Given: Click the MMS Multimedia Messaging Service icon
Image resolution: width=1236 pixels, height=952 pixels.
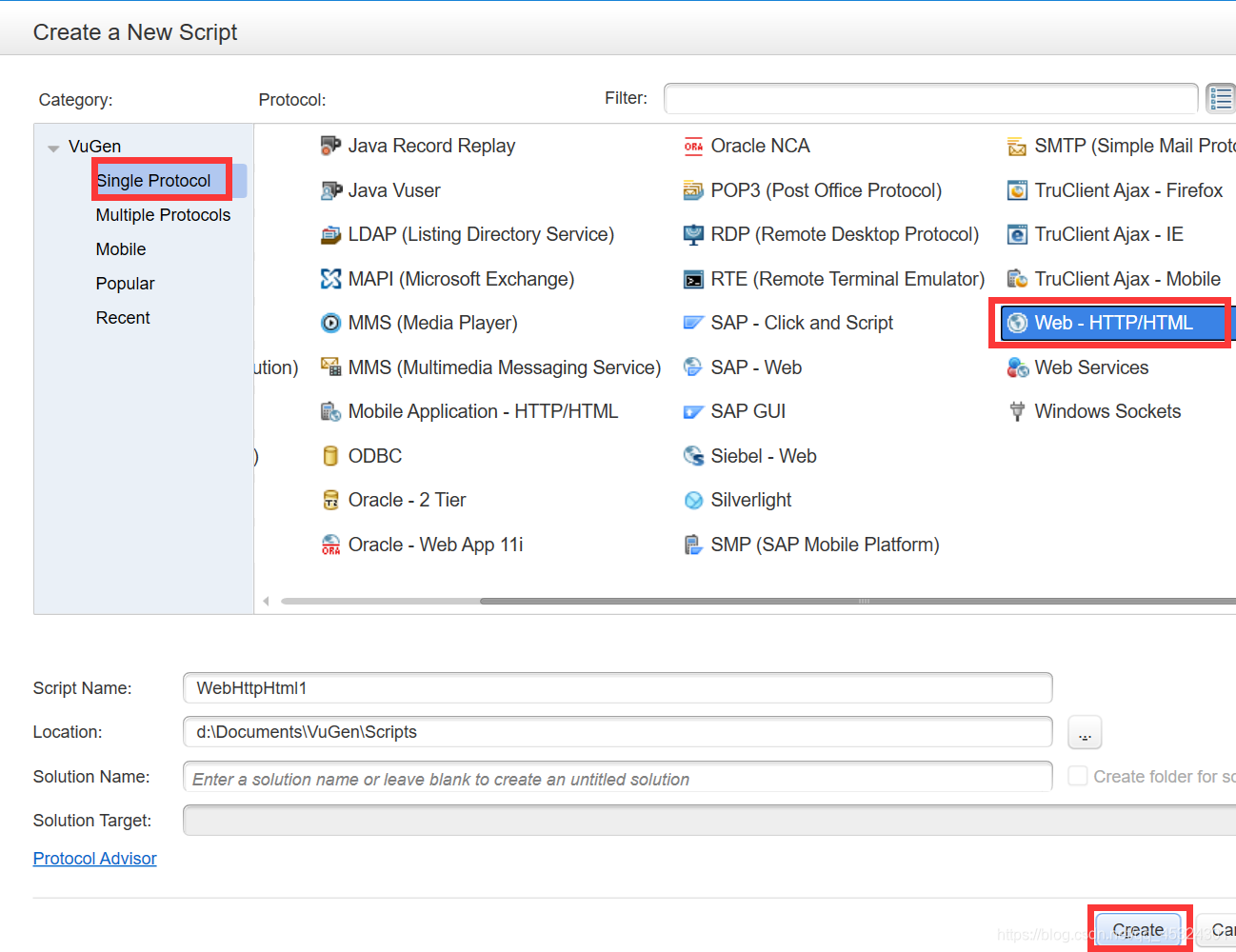Looking at the screenshot, I should [x=330, y=367].
